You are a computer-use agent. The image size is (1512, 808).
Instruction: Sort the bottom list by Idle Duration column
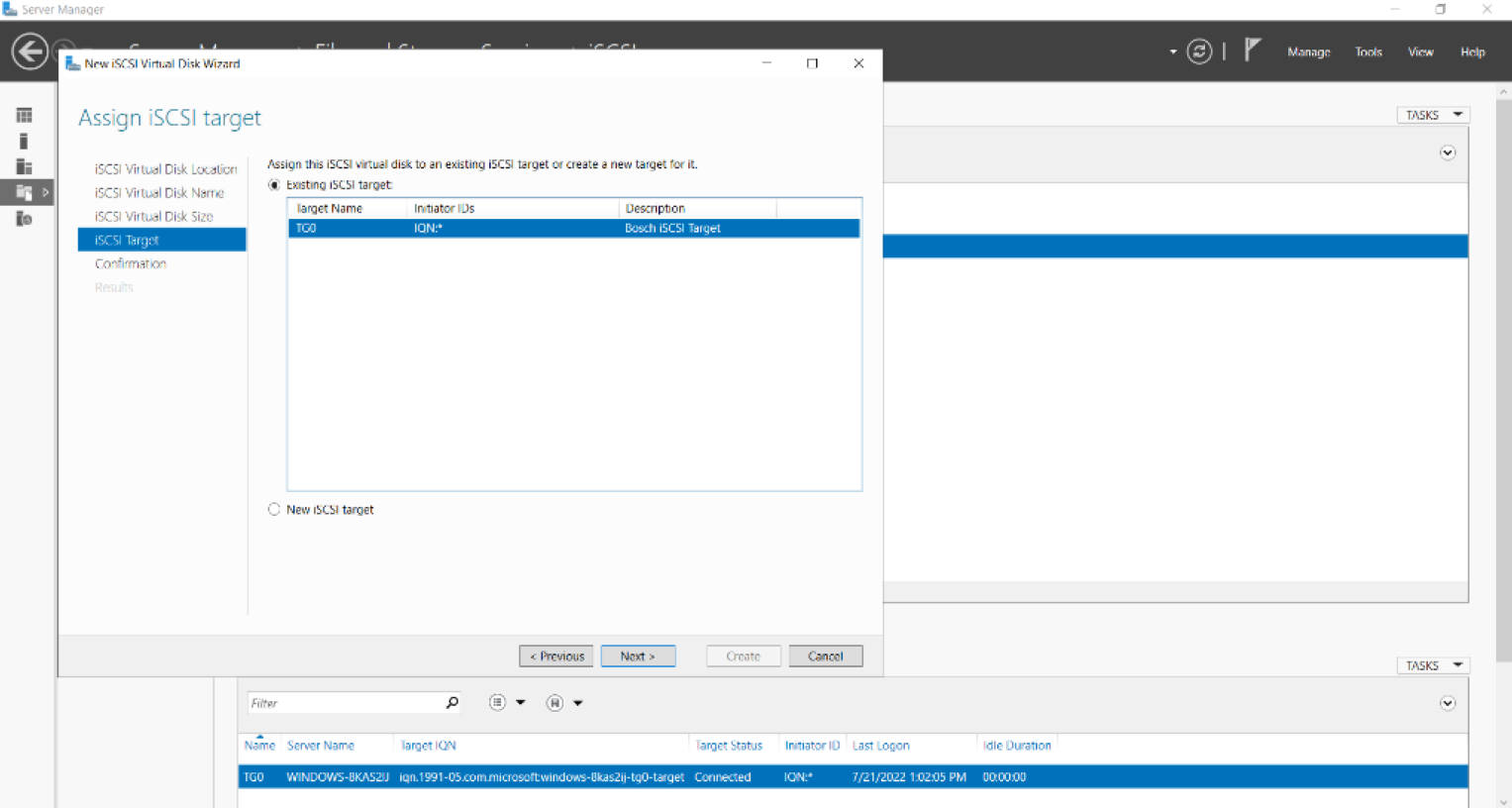pos(1017,746)
